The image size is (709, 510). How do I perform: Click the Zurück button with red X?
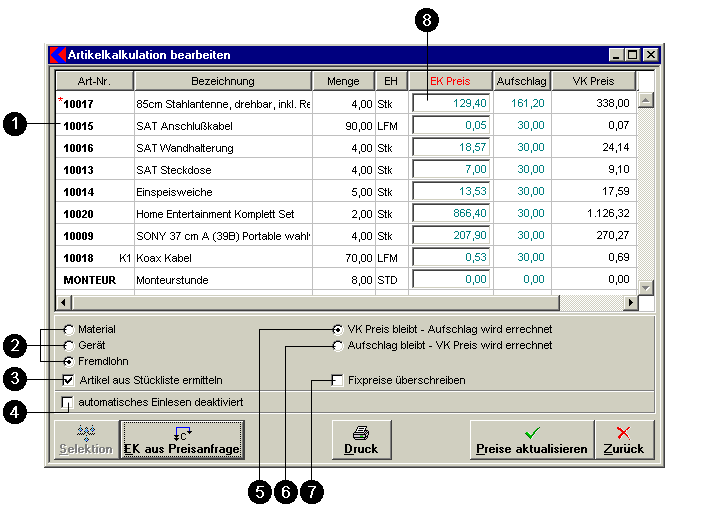(x=623, y=439)
